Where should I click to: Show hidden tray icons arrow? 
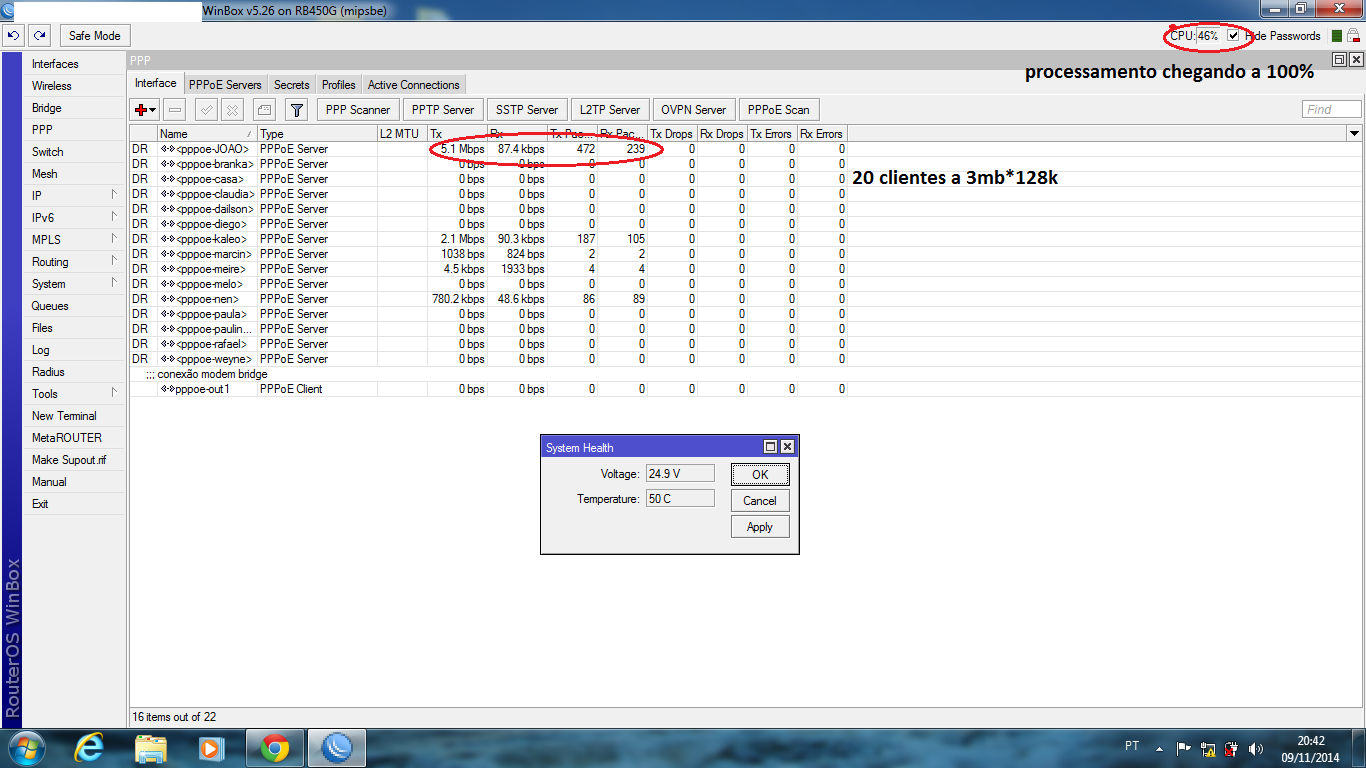point(1160,748)
